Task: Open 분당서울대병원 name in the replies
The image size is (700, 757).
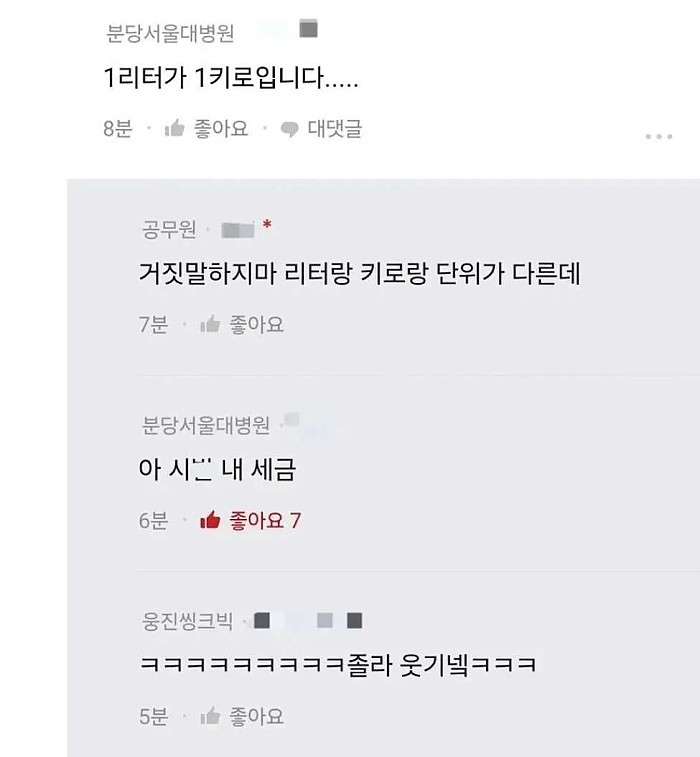Action: coord(206,425)
